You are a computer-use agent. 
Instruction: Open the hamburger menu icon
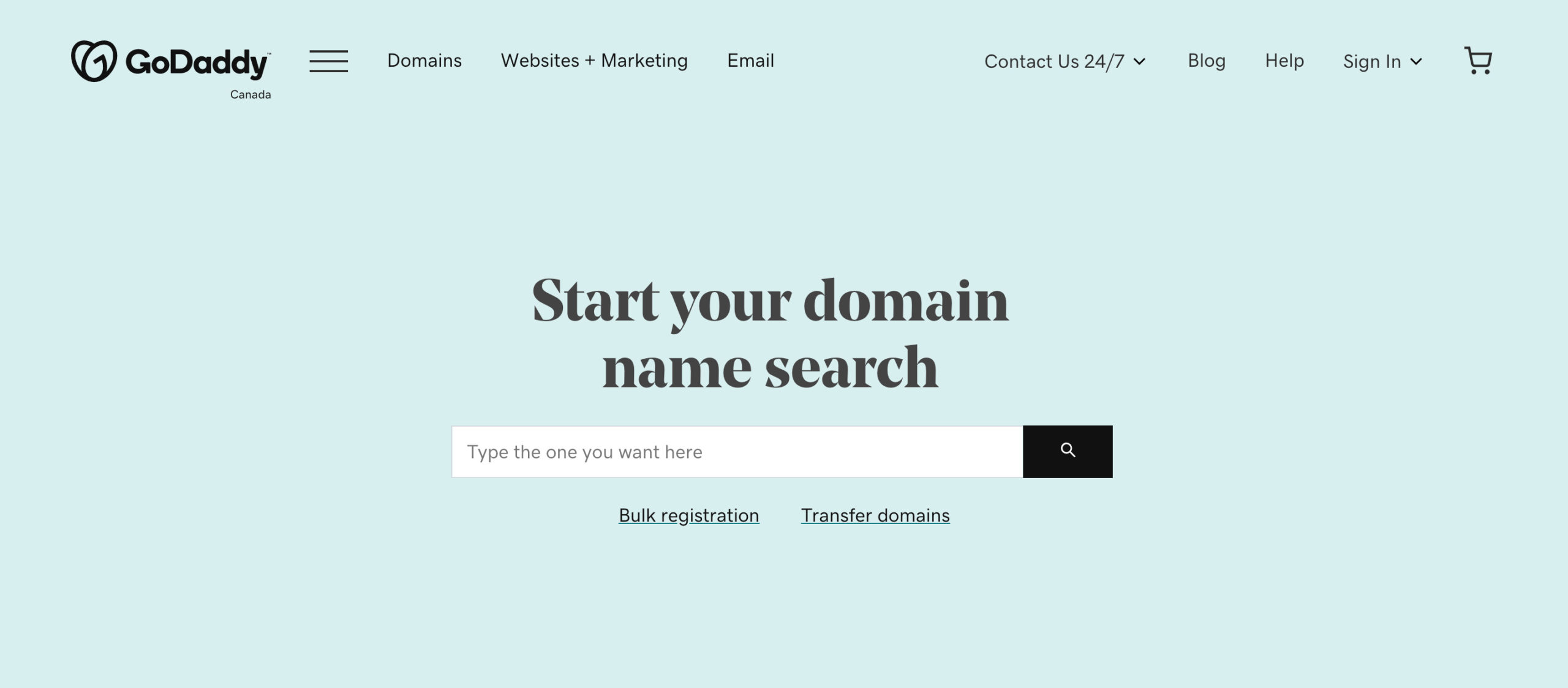click(329, 61)
